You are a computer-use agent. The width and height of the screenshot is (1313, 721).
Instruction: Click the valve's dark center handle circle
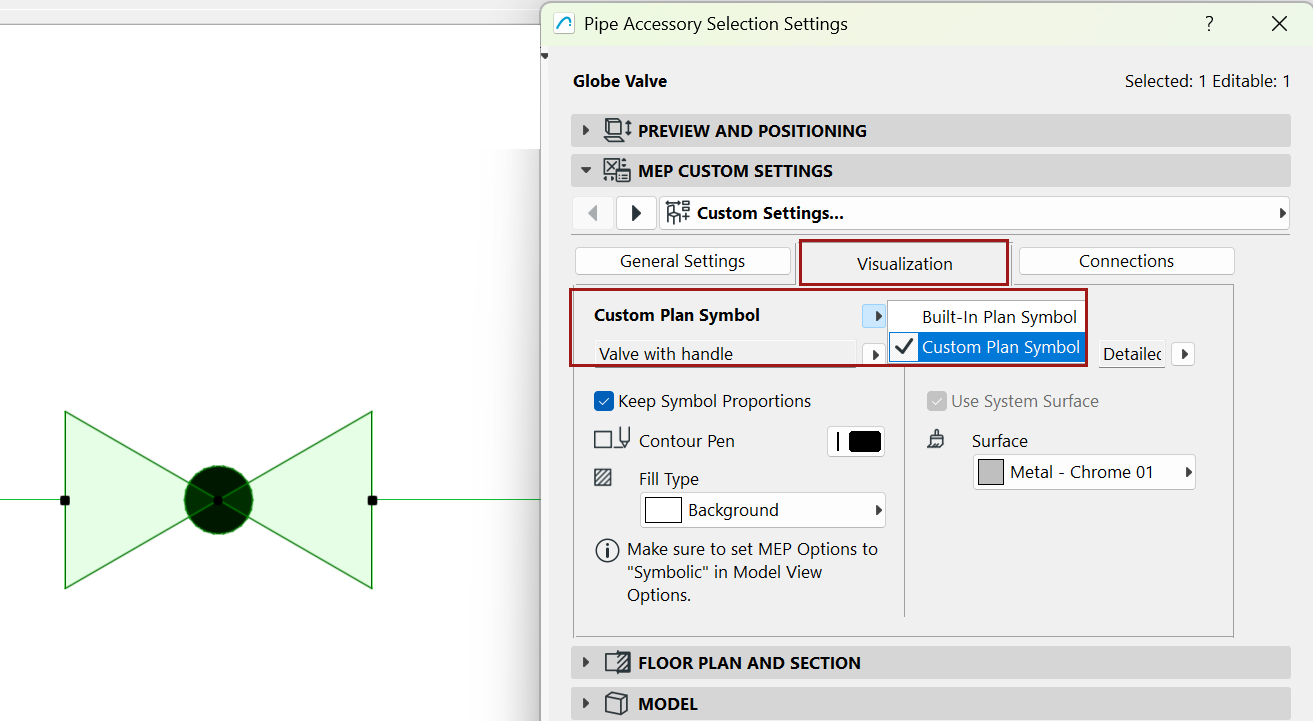(x=218, y=499)
